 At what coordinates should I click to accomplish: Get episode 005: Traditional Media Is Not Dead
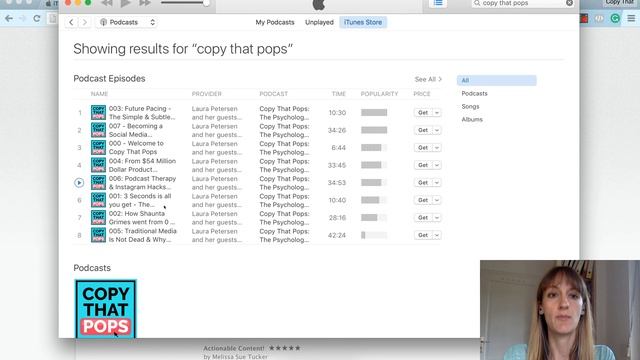tap(423, 235)
